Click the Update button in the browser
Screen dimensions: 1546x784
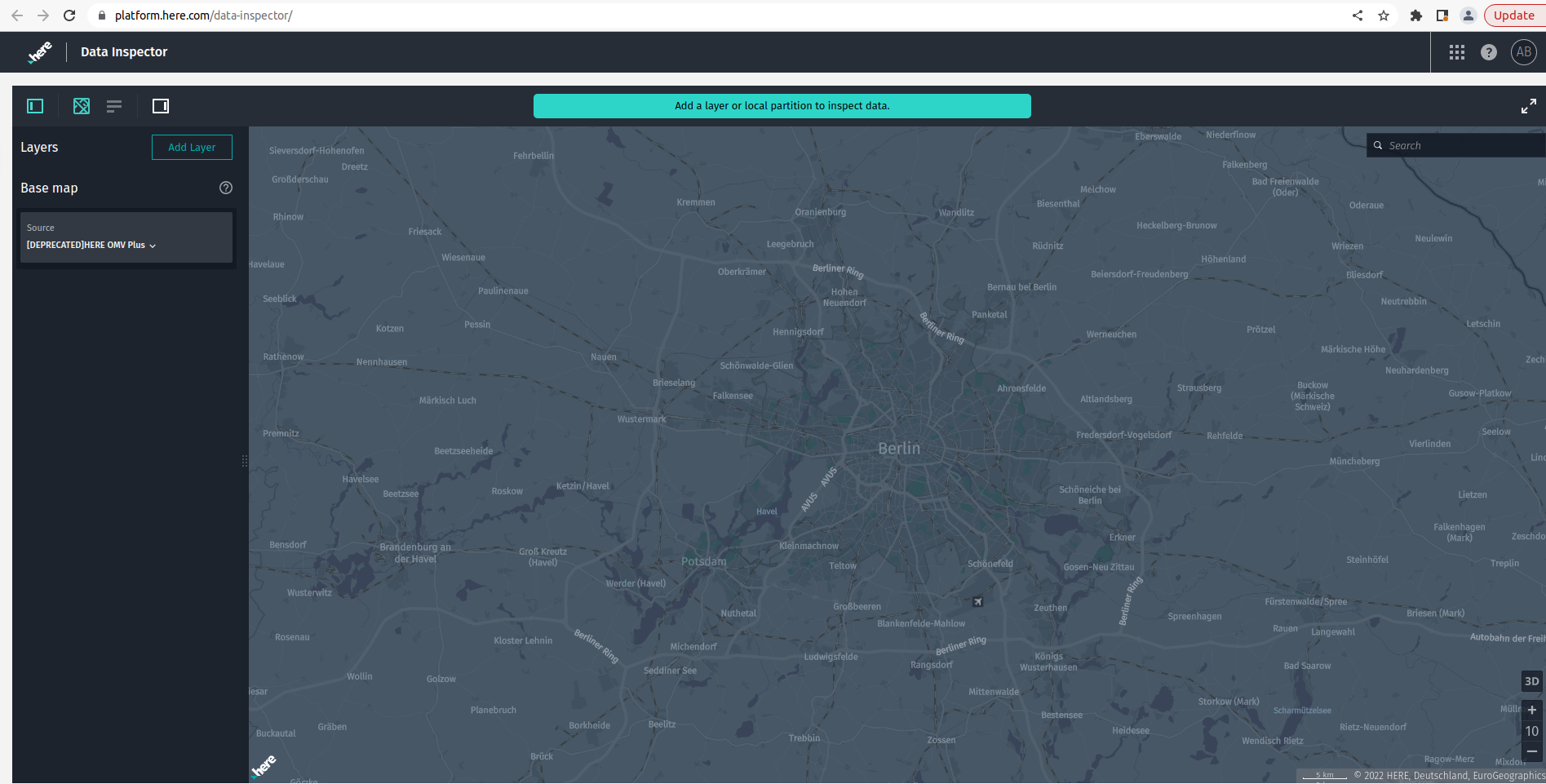point(1513,15)
